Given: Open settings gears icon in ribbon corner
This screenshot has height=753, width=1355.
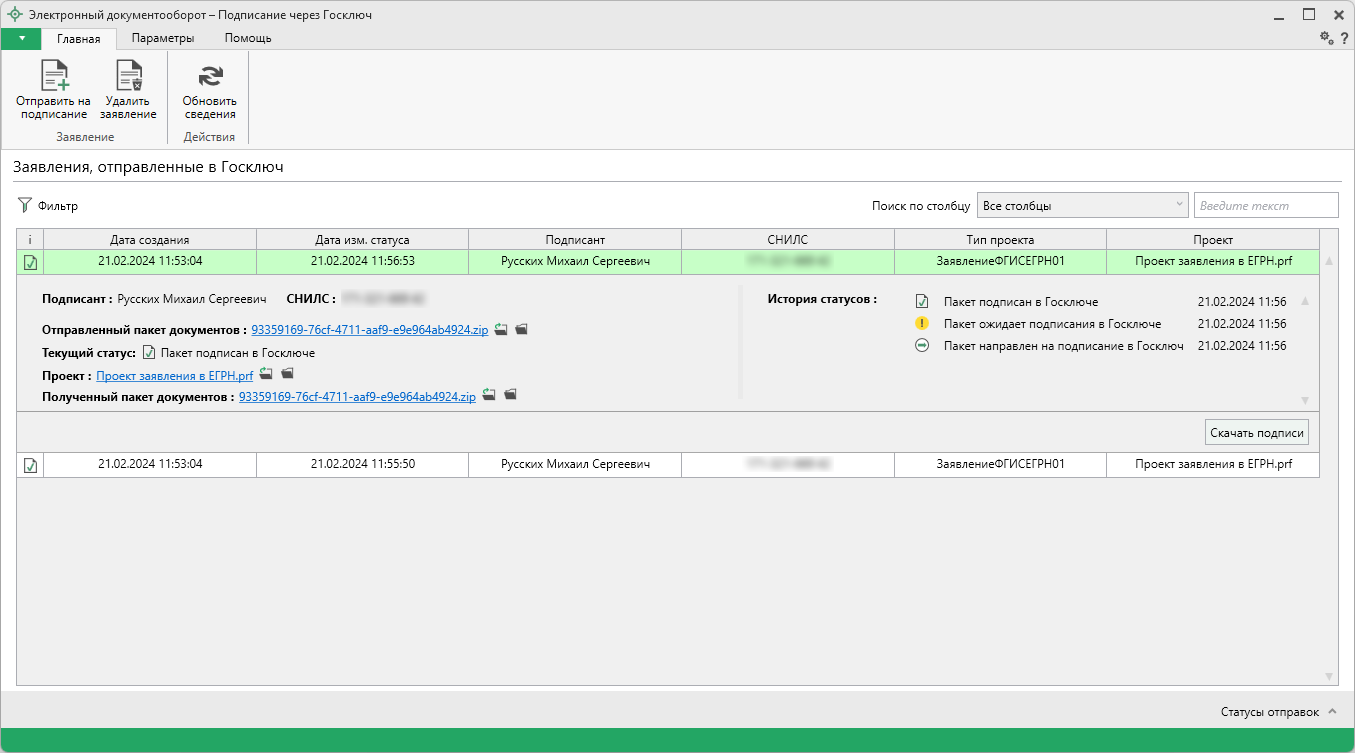Looking at the screenshot, I should (x=1326, y=38).
